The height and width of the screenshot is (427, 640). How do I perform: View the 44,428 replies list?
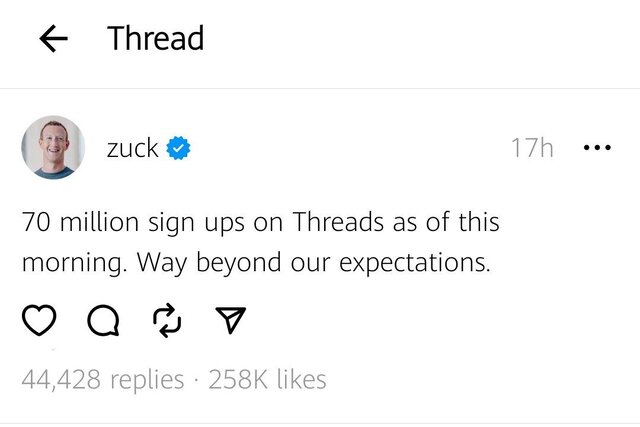pos(103,380)
